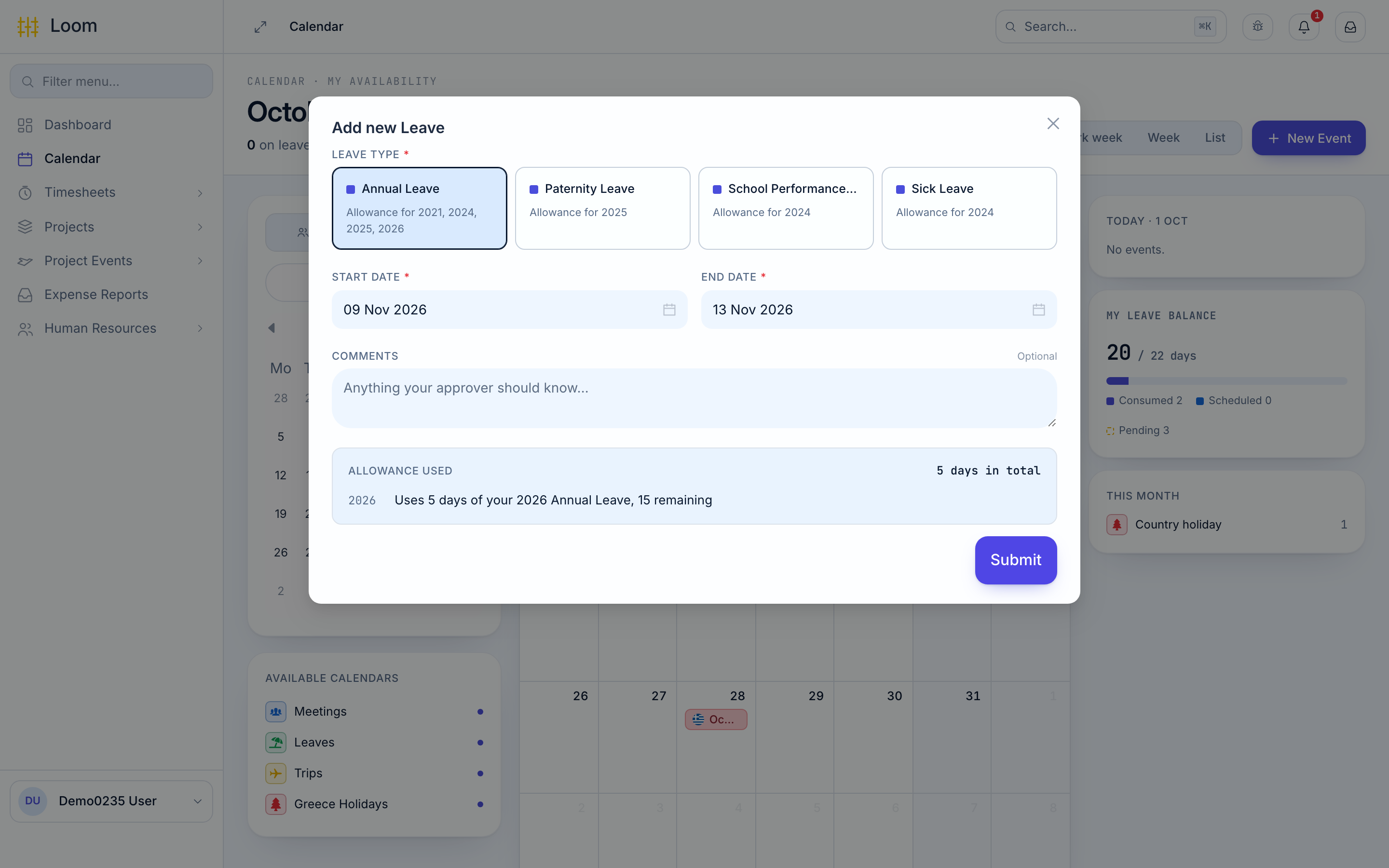Open the Start Date calendar picker icon
The height and width of the screenshot is (868, 1389).
pyautogui.click(x=668, y=310)
